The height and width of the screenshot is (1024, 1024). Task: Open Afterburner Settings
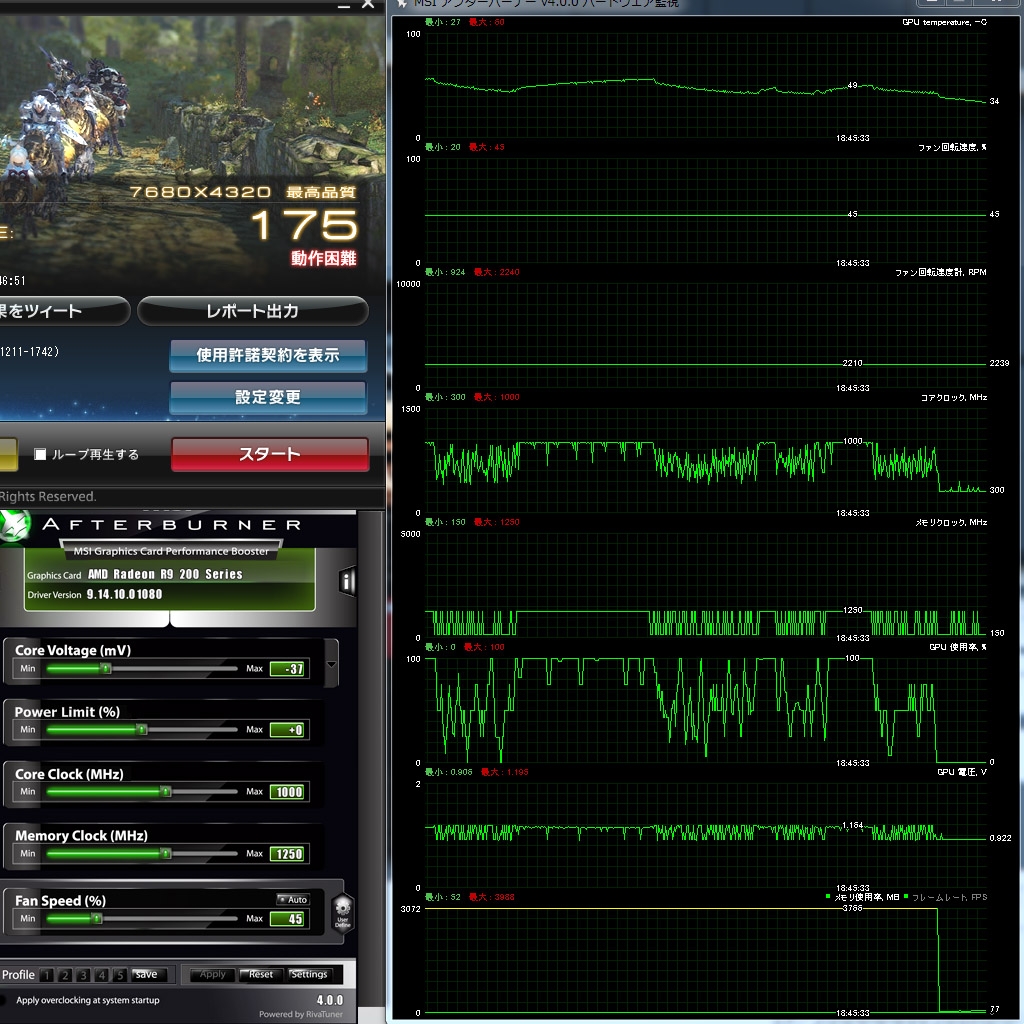310,974
